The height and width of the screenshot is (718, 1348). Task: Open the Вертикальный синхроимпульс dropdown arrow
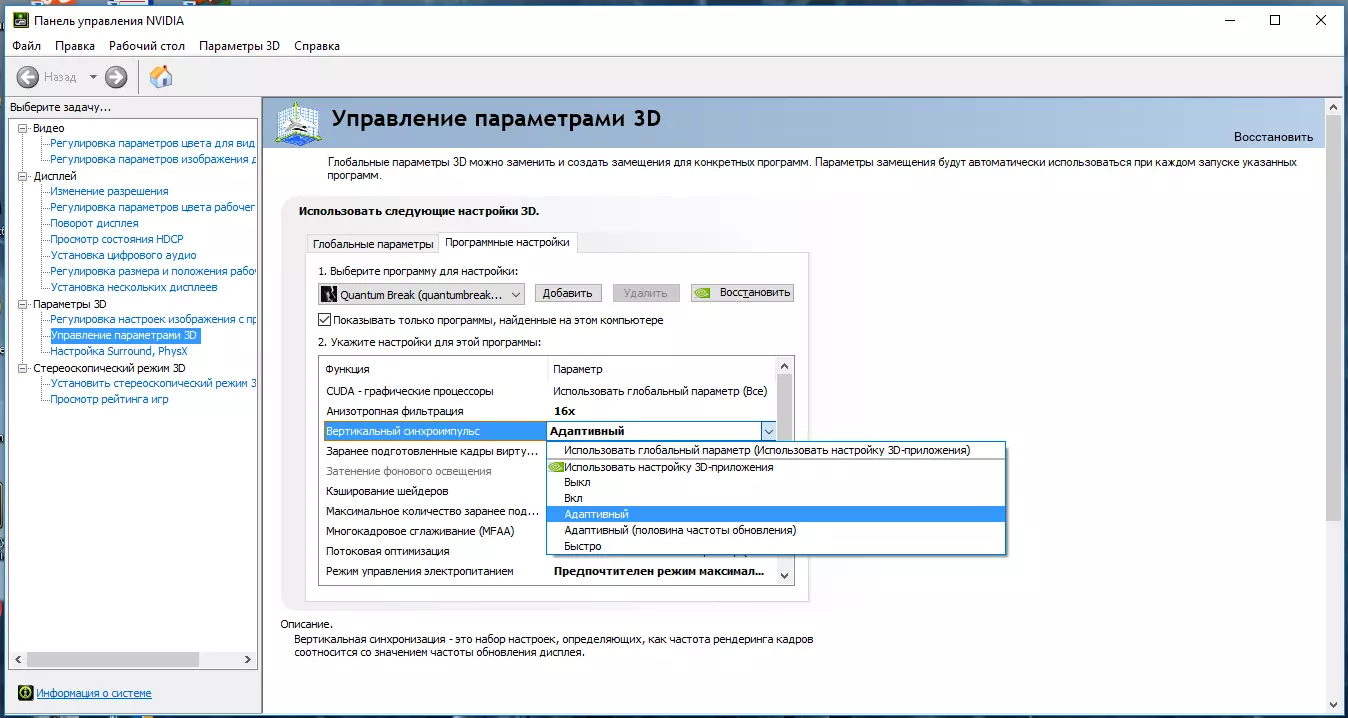click(768, 431)
